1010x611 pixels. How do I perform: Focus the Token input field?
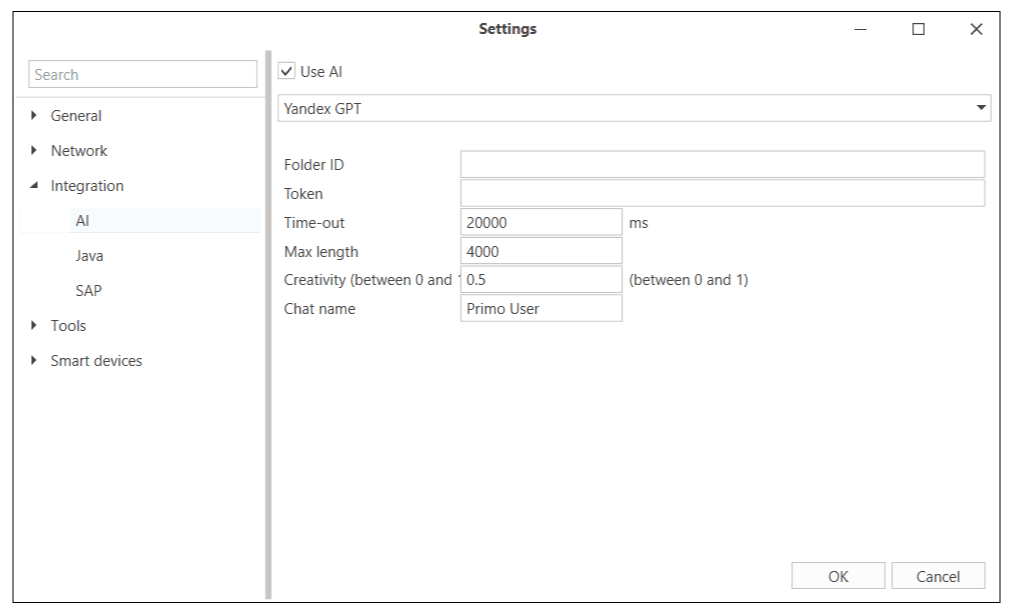721,193
